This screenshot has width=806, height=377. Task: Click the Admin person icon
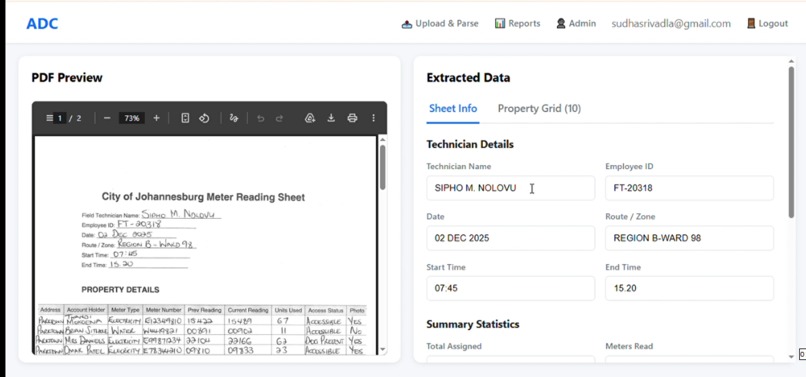[x=561, y=23]
